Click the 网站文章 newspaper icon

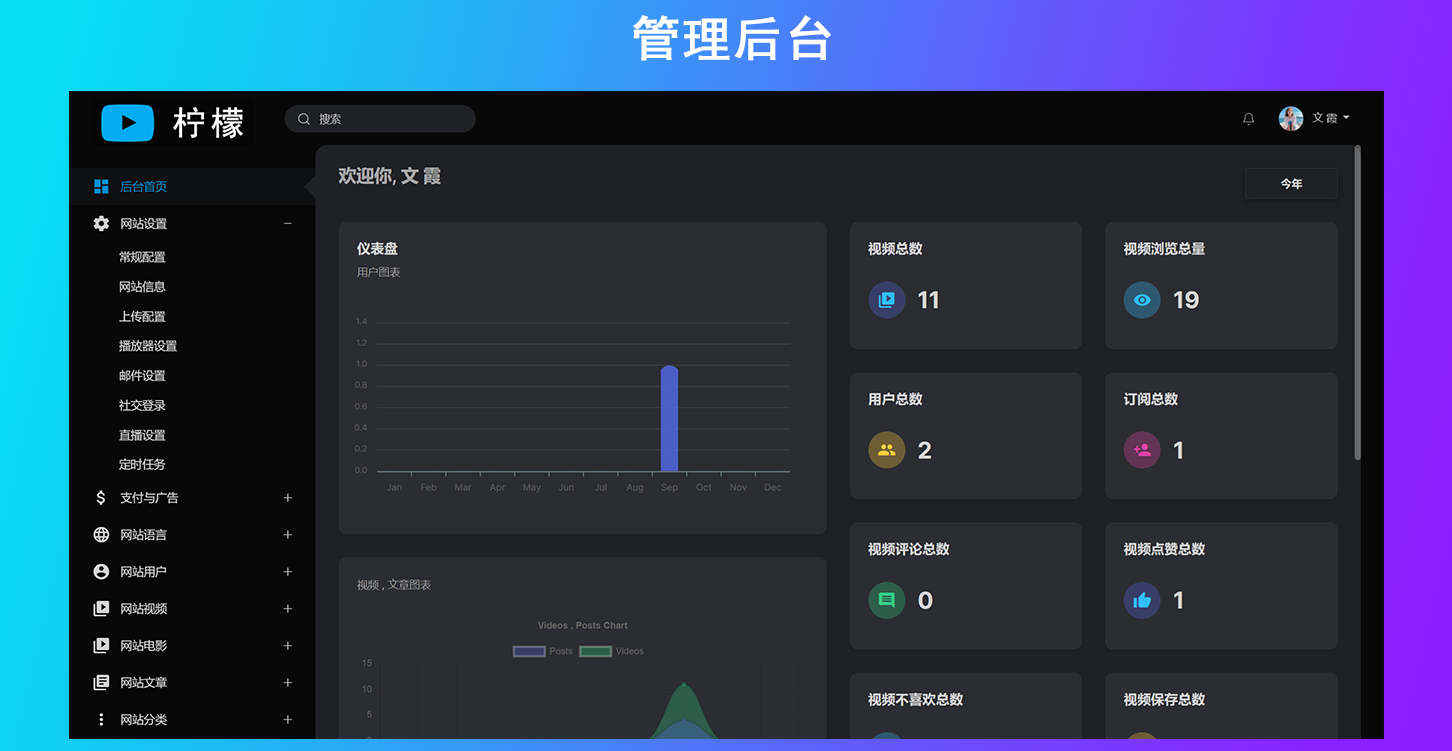pos(101,683)
